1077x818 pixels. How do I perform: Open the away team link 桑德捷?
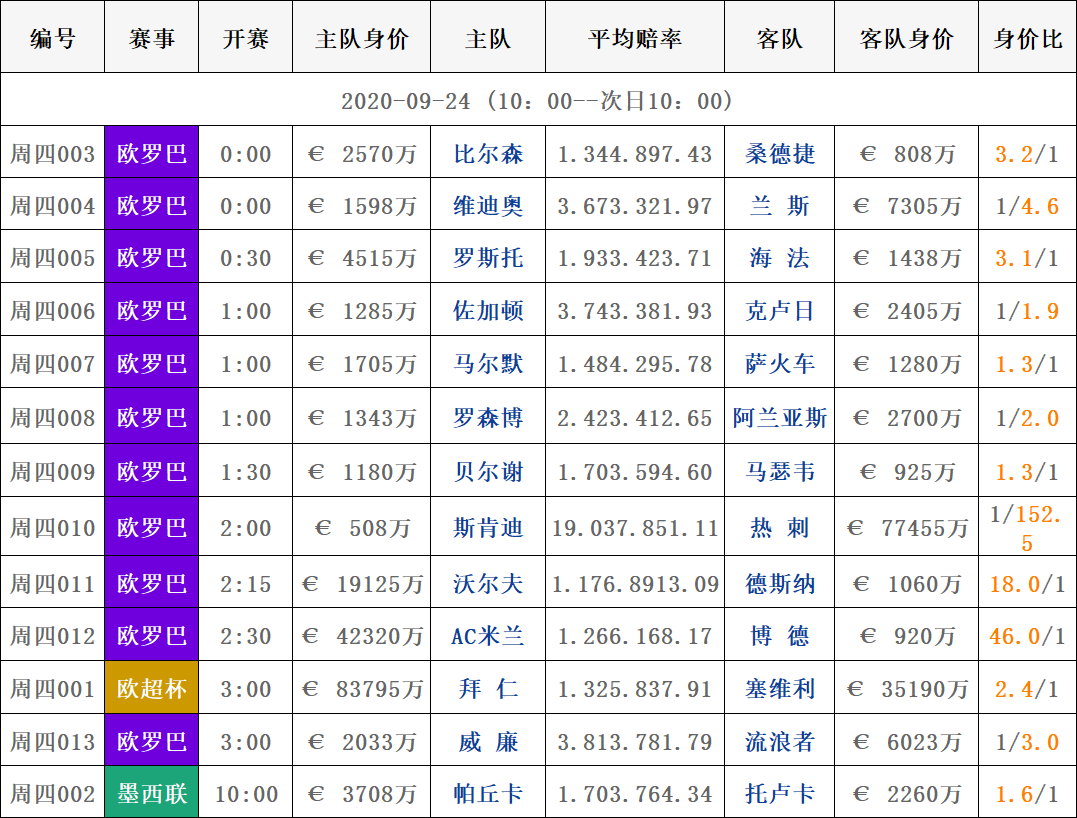780,154
